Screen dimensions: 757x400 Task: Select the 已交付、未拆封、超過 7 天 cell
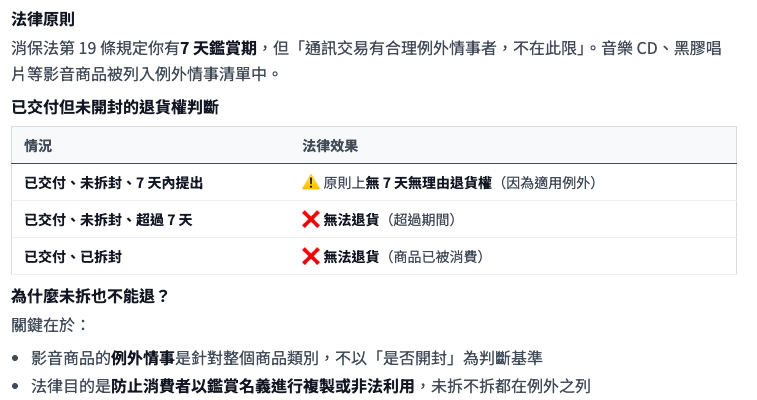pyautogui.click(x=108, y=220)
